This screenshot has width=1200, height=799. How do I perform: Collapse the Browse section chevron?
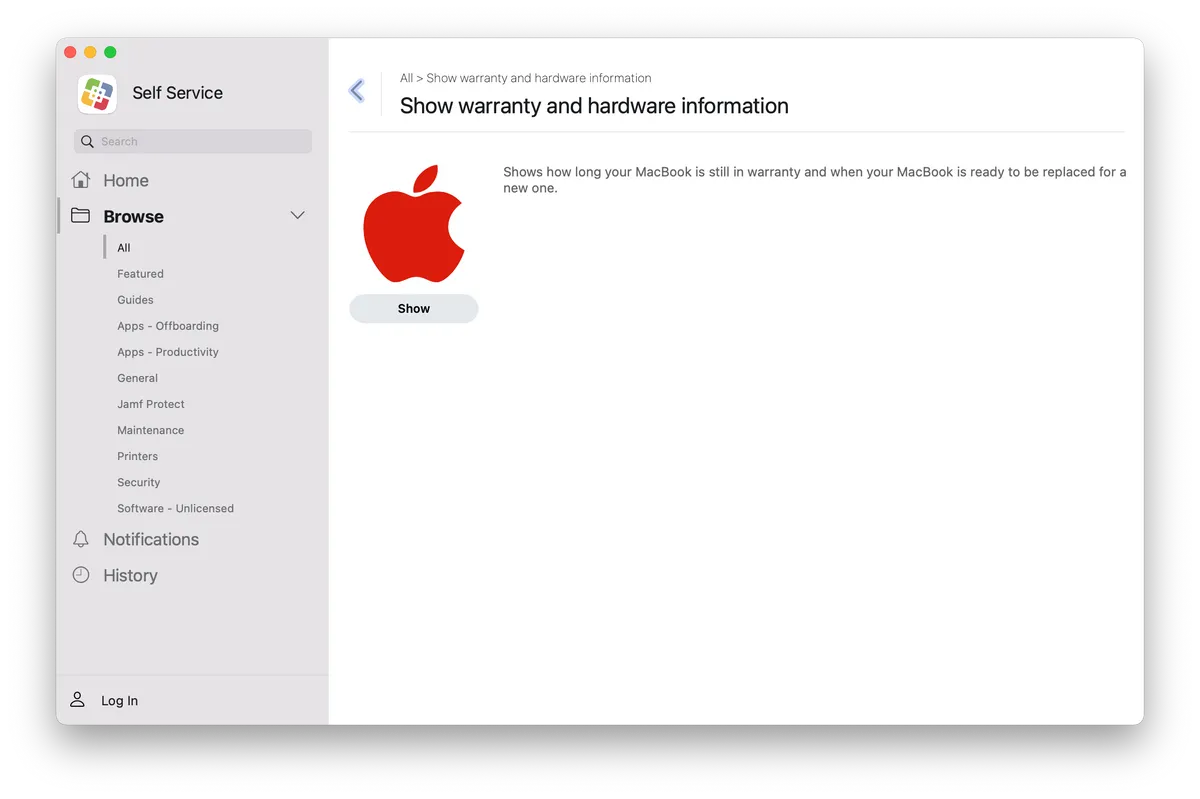(x=297, y=216)
